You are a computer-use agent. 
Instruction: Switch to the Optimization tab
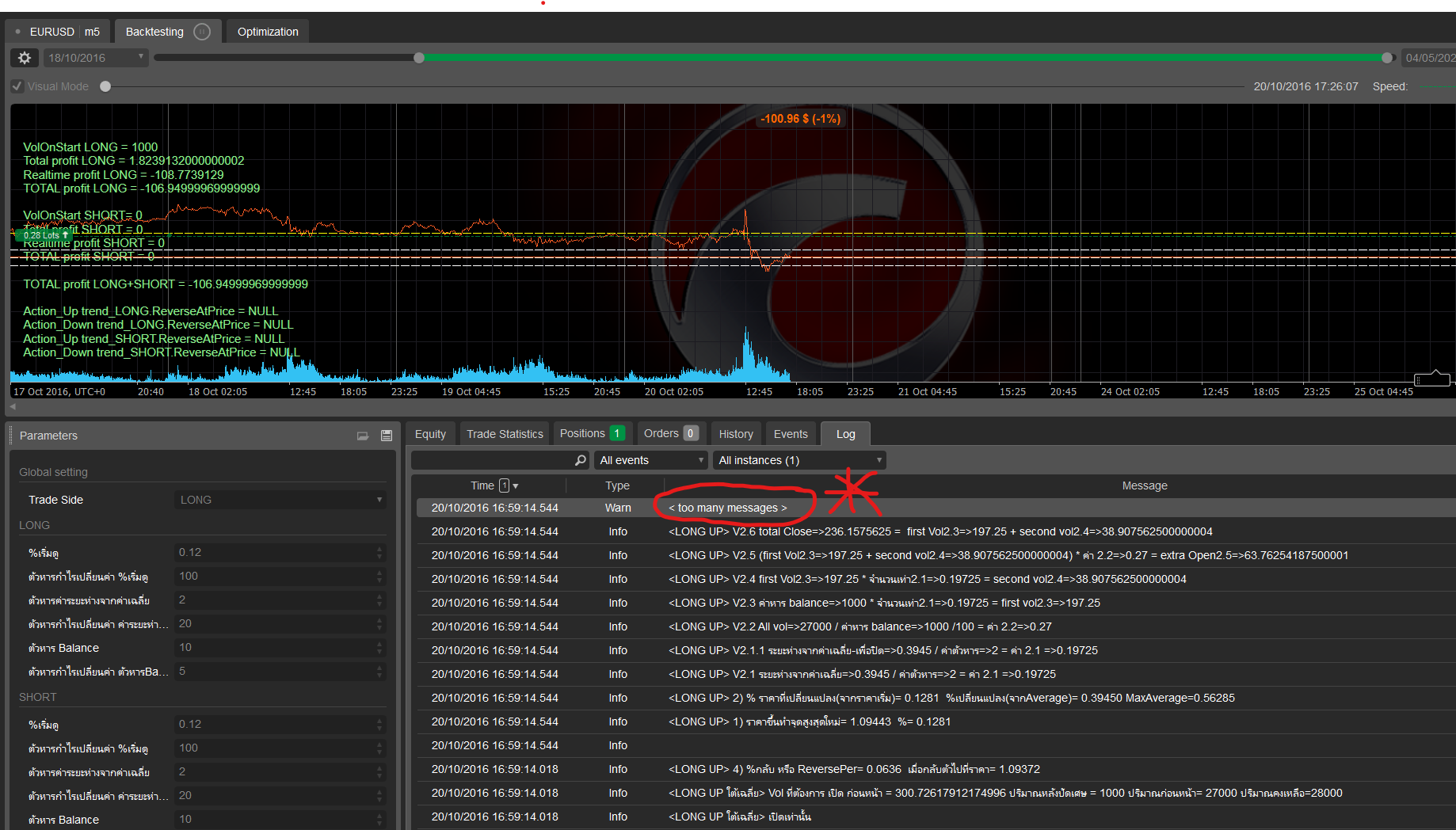pyautogui.click(x=268, y=32)
